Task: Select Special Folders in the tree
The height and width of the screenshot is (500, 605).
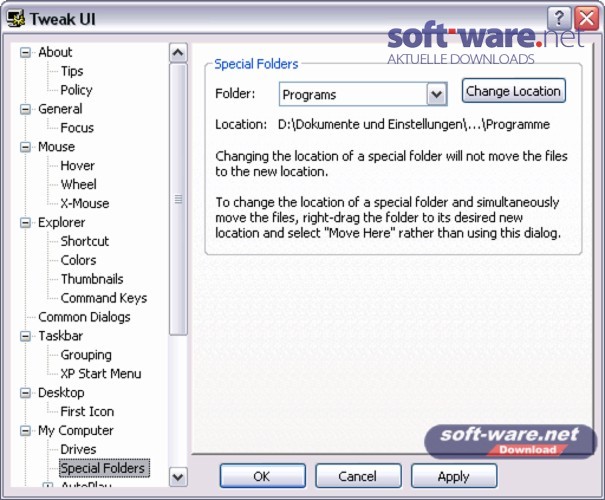Action: [104, 468]
